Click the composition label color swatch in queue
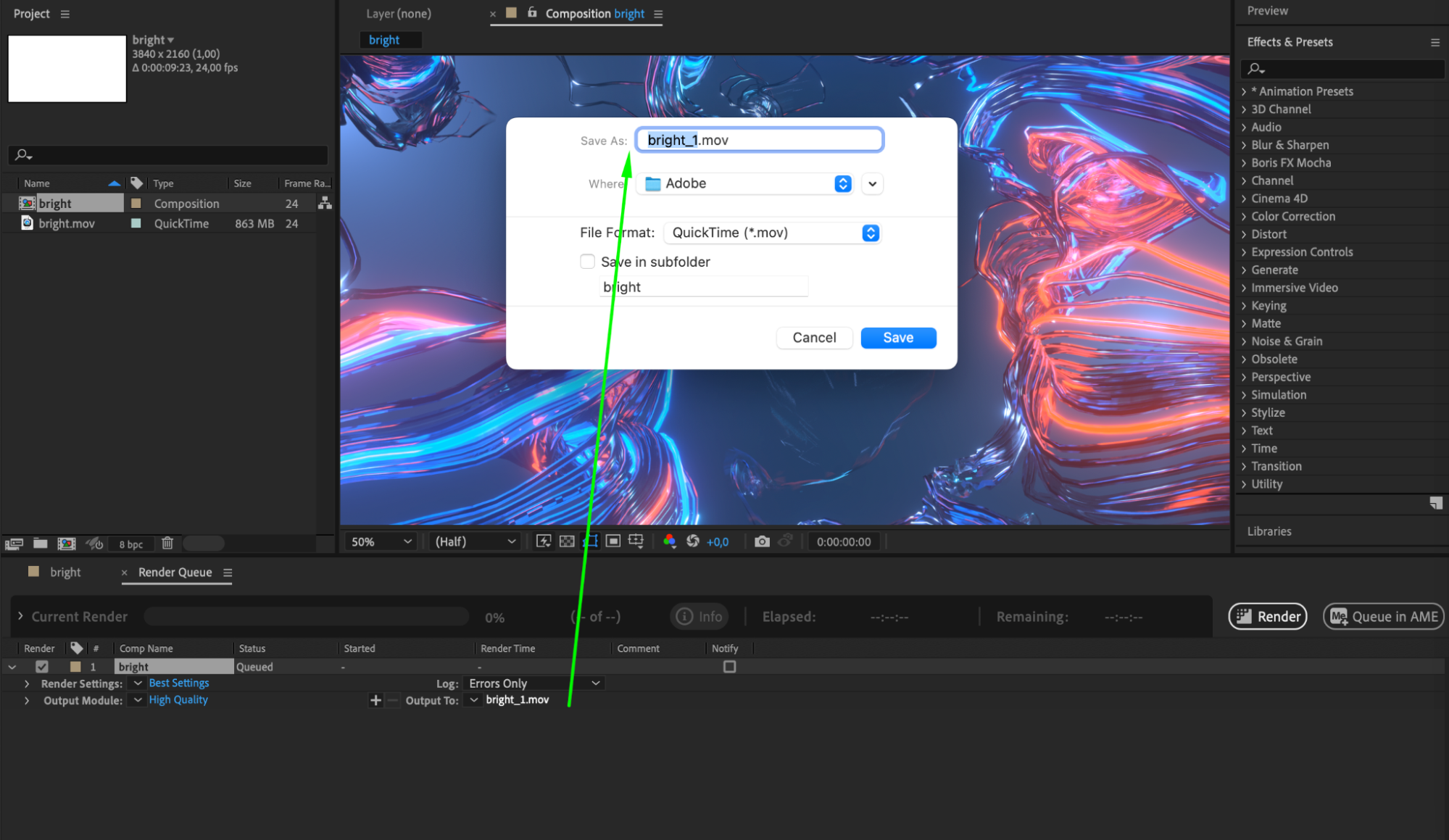The image size is (1449, 840). (75, 667)
